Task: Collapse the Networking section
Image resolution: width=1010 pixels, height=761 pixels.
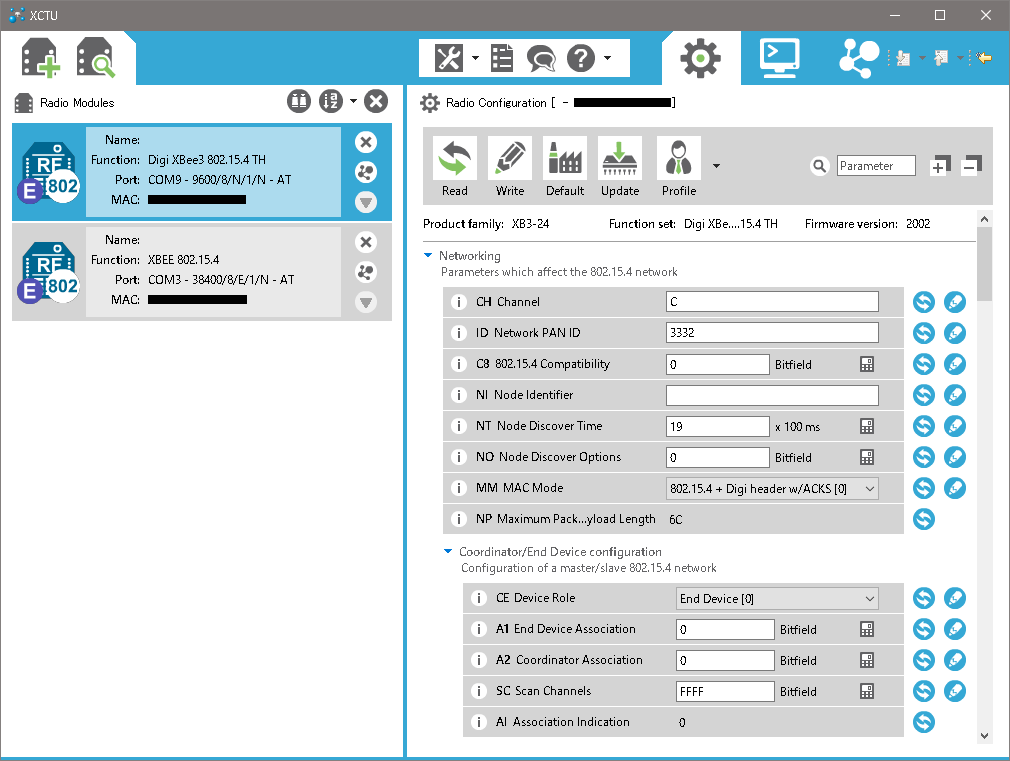Action: [428, 256]
